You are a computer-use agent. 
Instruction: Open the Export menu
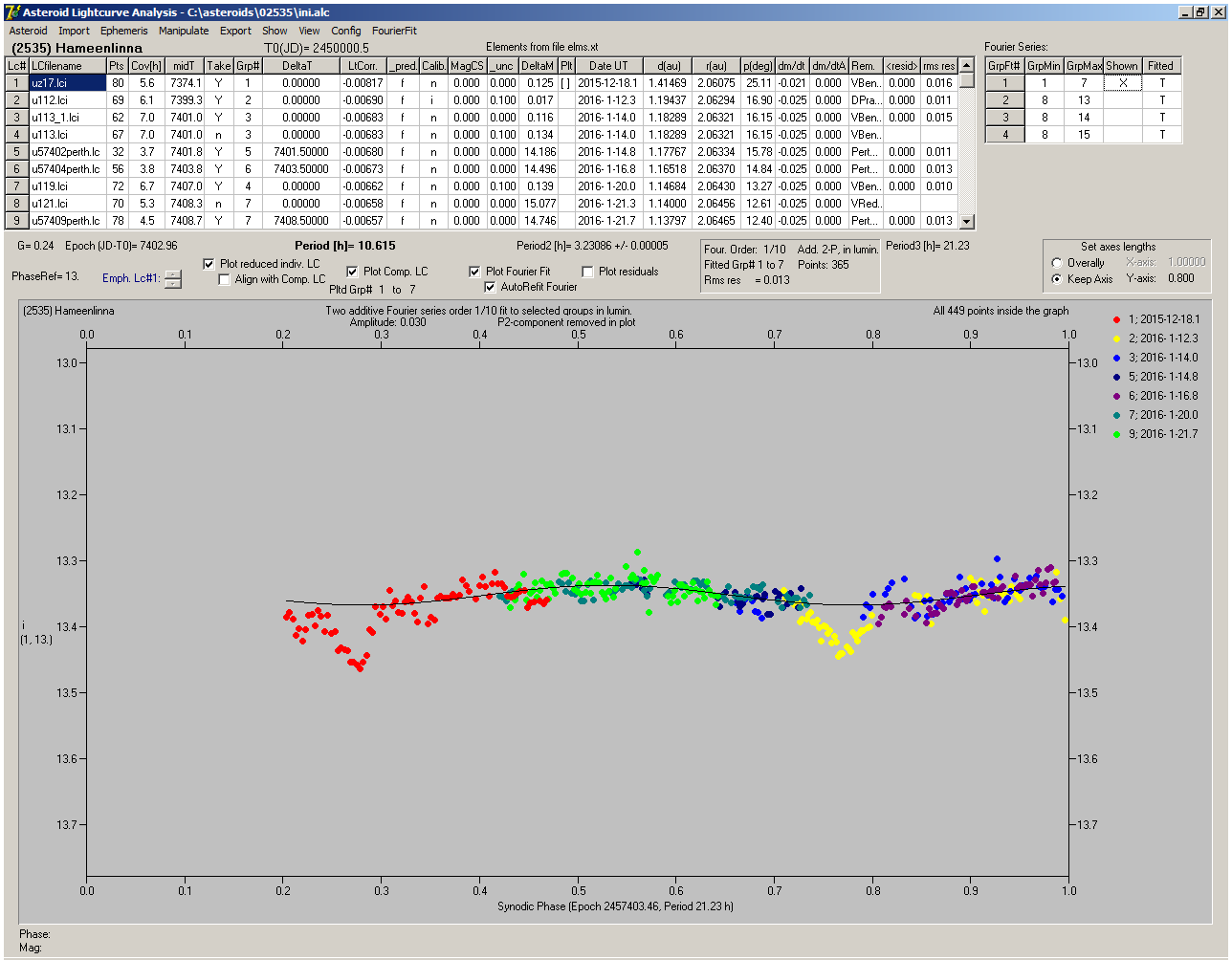(235, 31)
